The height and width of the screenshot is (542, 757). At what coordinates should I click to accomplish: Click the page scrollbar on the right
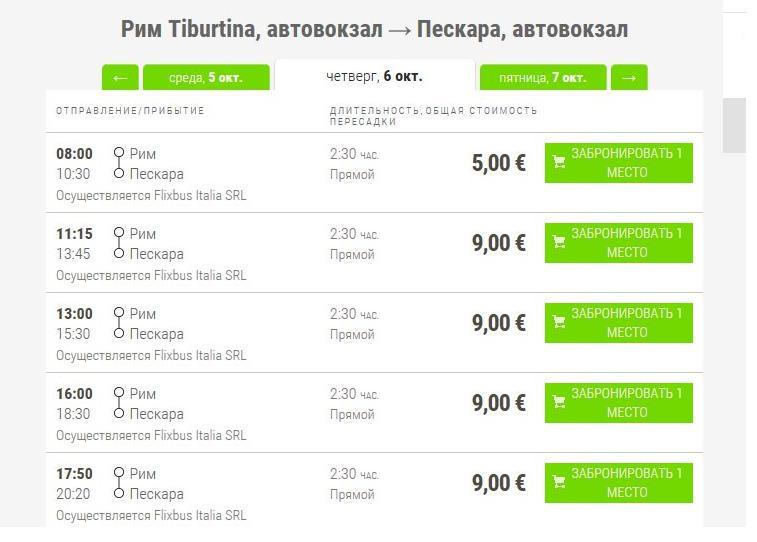point(734,125)
